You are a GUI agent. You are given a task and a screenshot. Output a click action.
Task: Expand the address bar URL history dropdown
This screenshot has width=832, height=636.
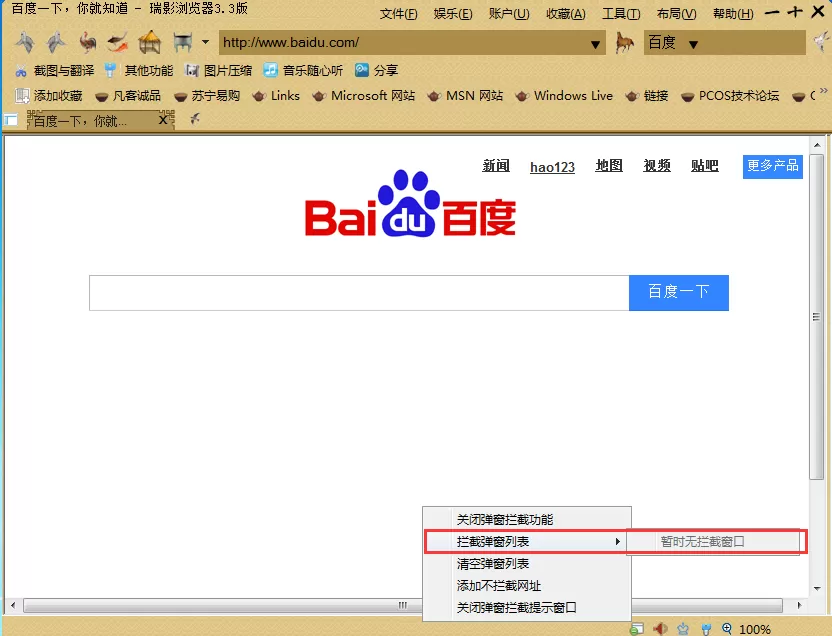pyautogui.click(x=595, y=45)
